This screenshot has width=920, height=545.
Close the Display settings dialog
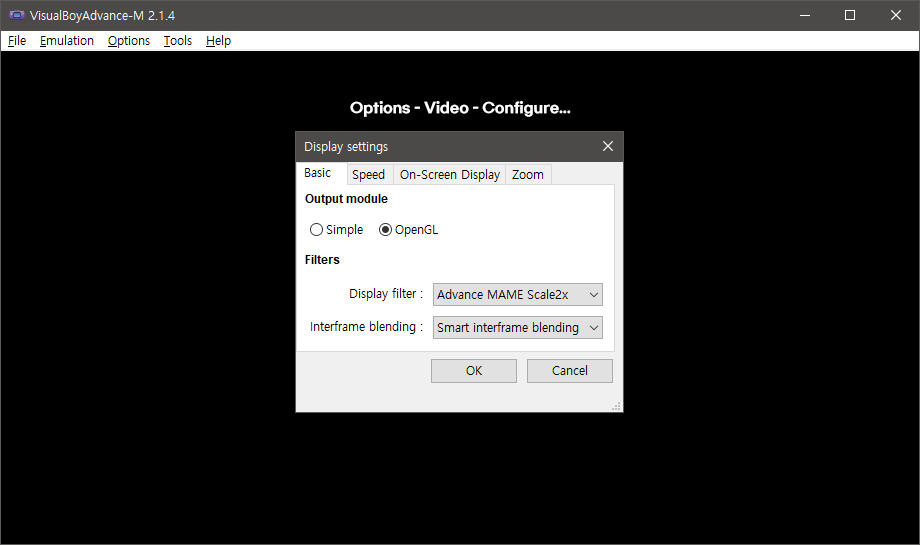click(608, 146)
